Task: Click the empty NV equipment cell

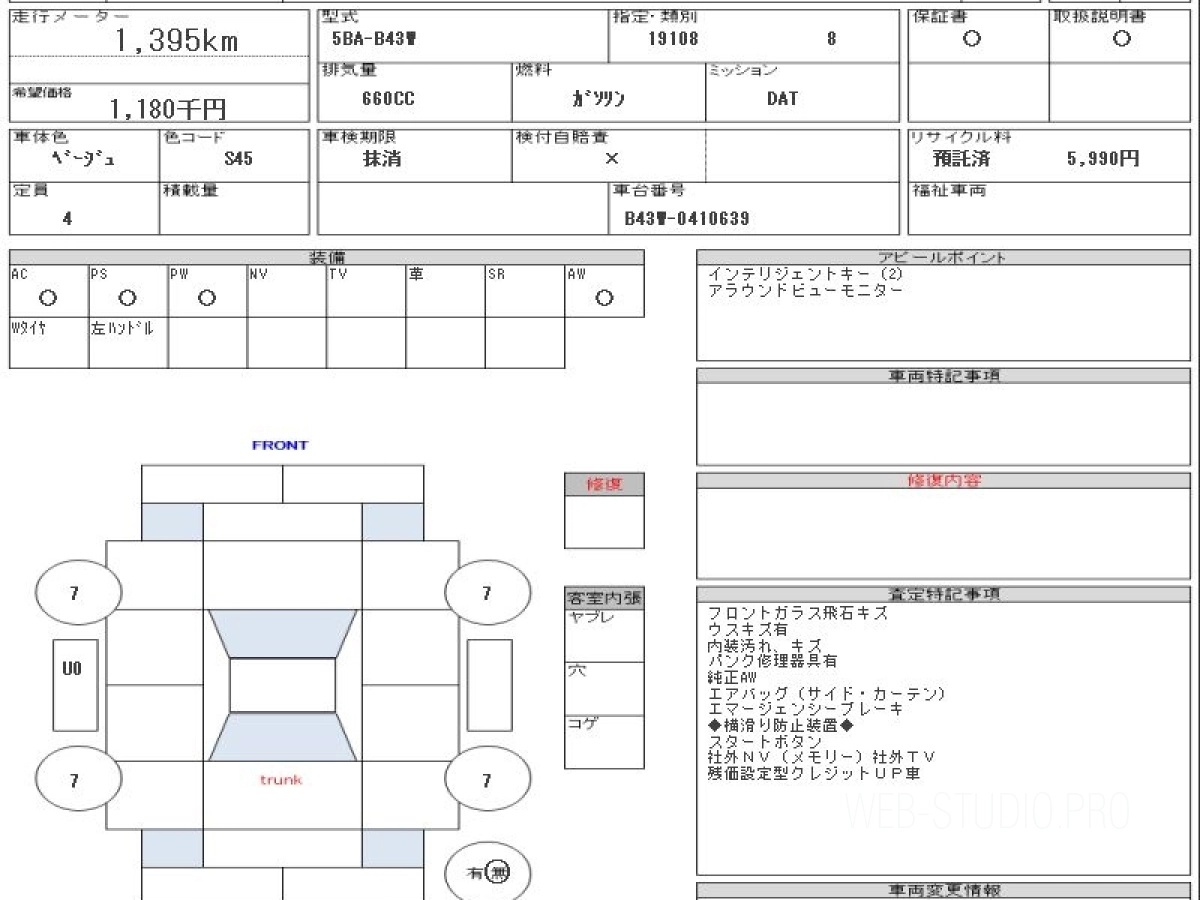Action: pyautogui.click(x=287, y=291)
